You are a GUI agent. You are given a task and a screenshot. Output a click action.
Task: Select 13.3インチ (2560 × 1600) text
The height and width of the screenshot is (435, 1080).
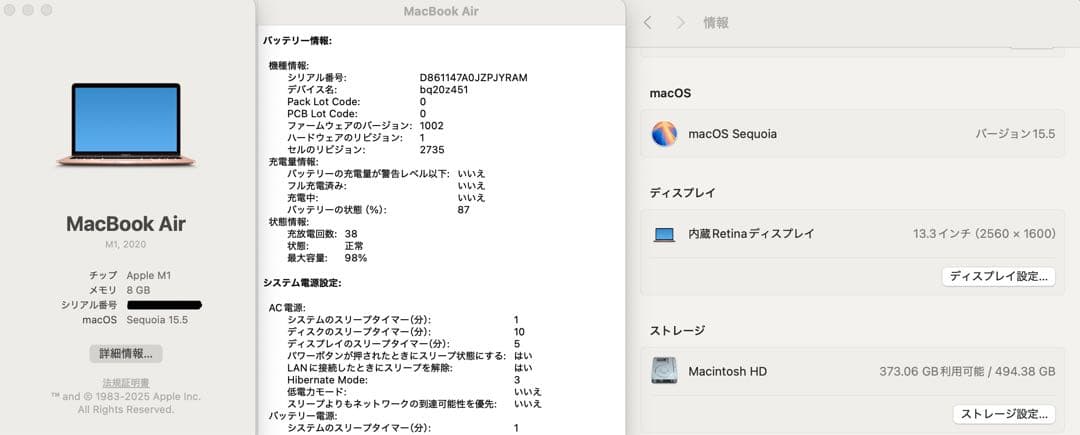coord(984,234)
